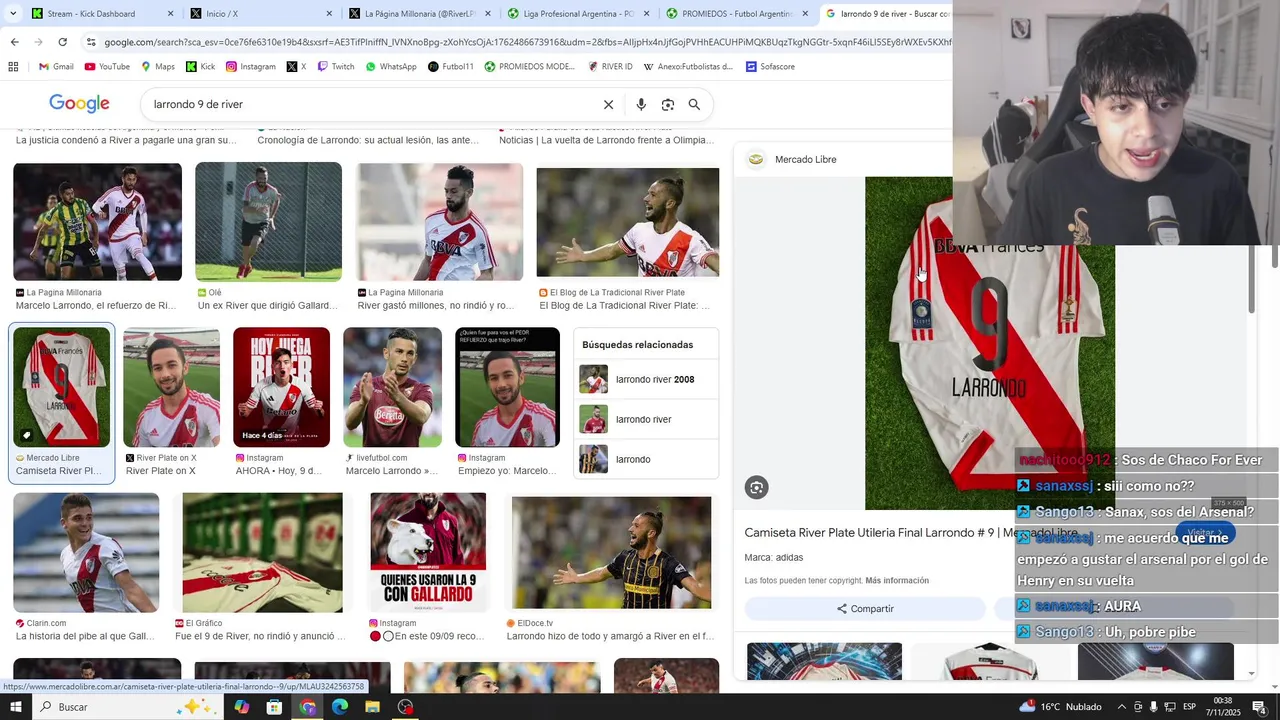Open Windows Start menu
The image size is (1280, 720).
pos(16,707)
